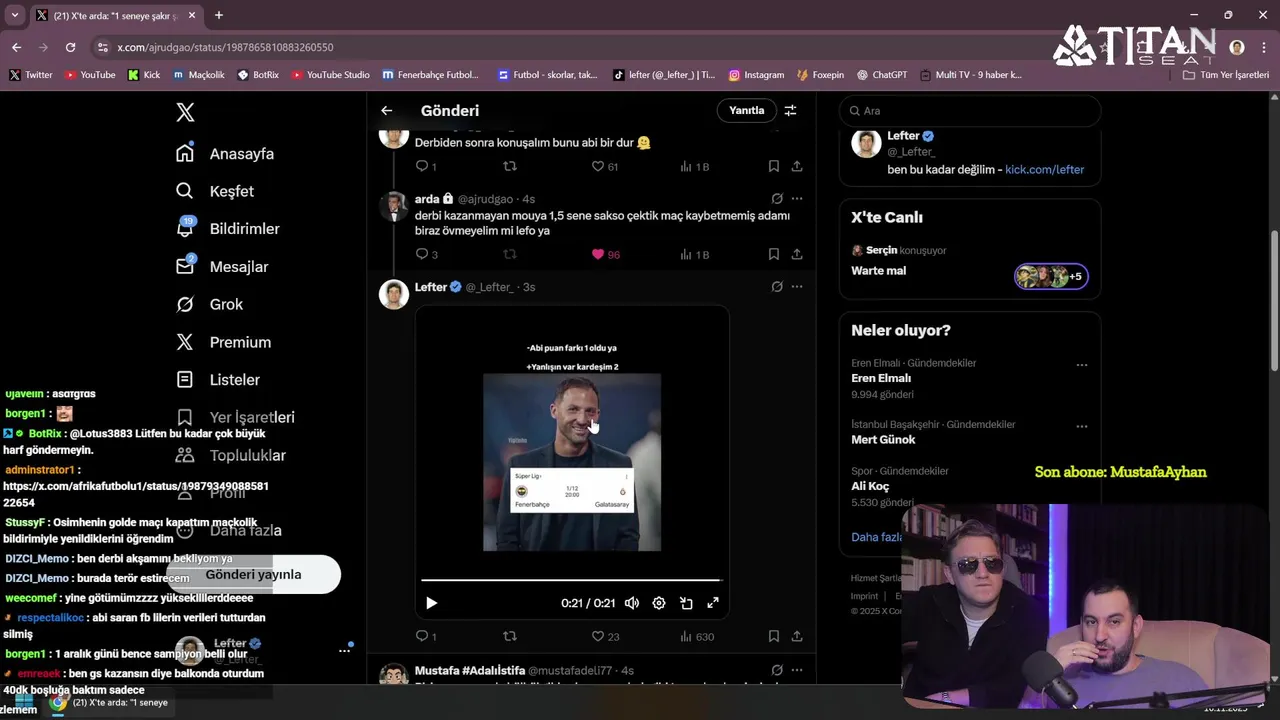
Task: Click the video thumbnail of Tedesco meme
Action: [572, 462]
